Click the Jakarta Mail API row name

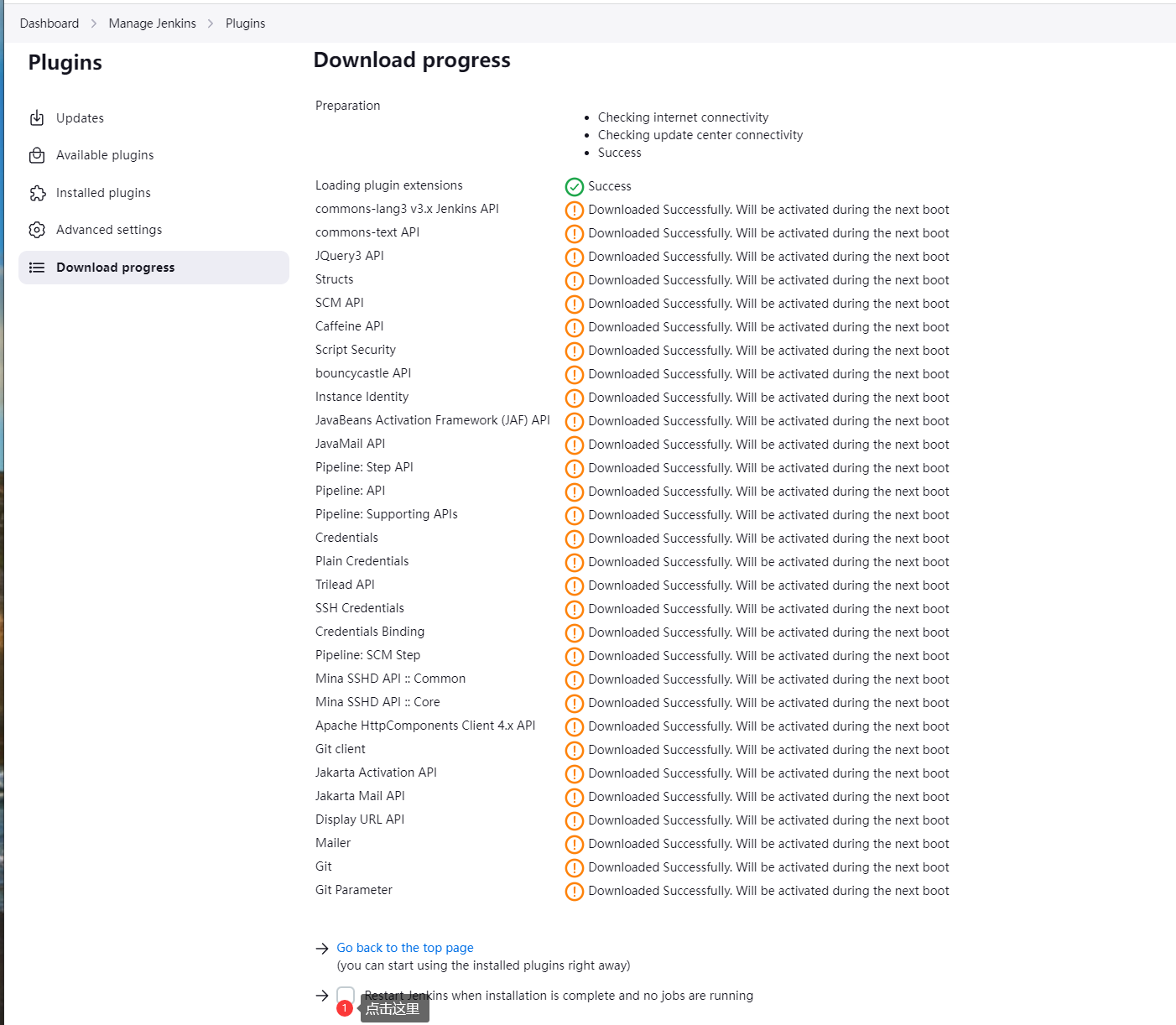click(360, 796)
